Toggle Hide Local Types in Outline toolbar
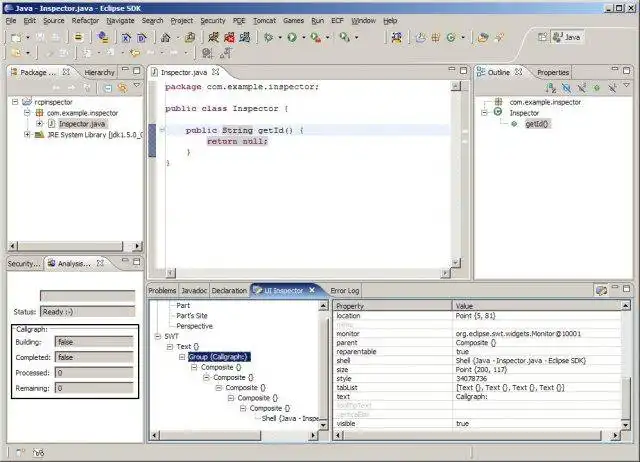The height and width of the screenshot is (462, 640). click(x=612, y=87)
